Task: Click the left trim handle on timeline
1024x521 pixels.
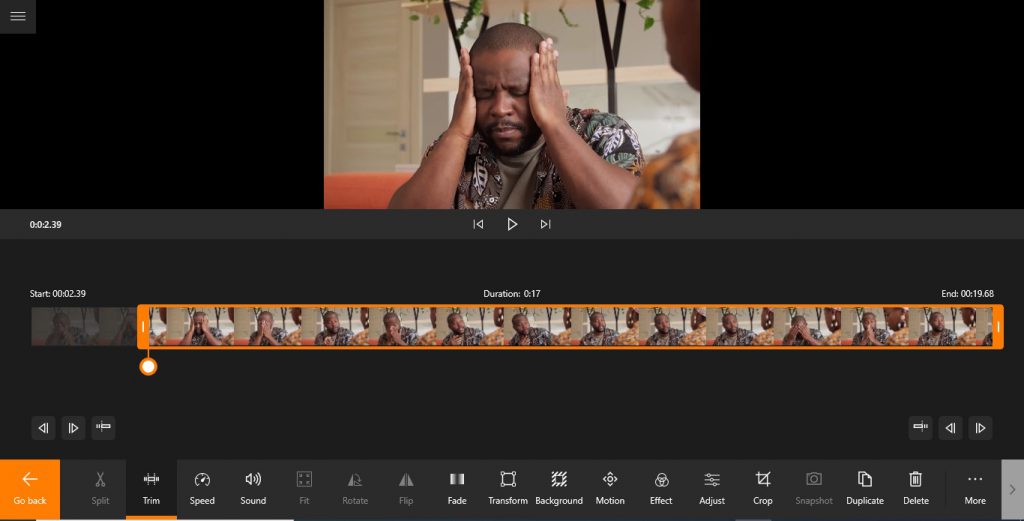Action: point(143,326)
